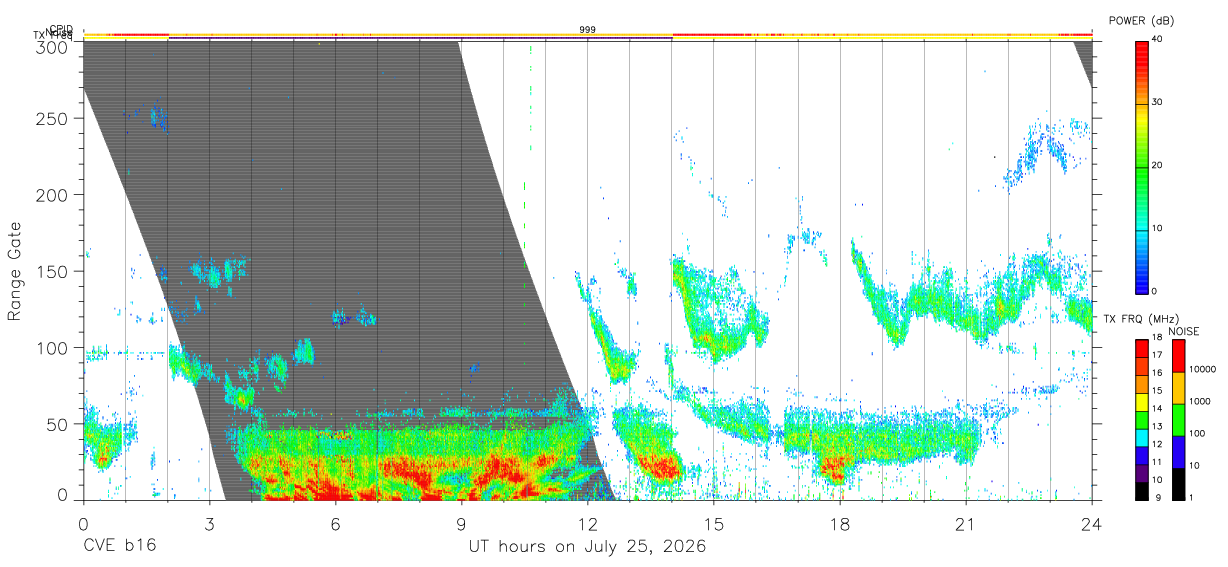Click the '50' tick on the Range Gate axis

pos(58,424)
